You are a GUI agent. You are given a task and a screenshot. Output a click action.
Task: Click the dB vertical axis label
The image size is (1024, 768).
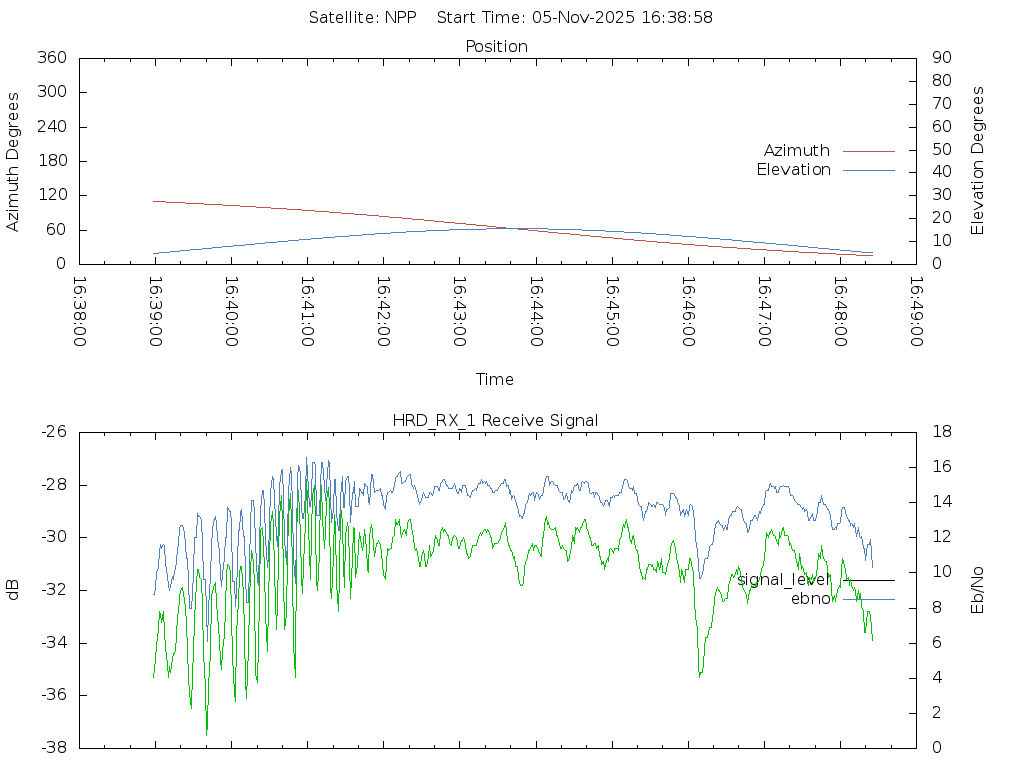pyautogui.click(x=14, y=590)
